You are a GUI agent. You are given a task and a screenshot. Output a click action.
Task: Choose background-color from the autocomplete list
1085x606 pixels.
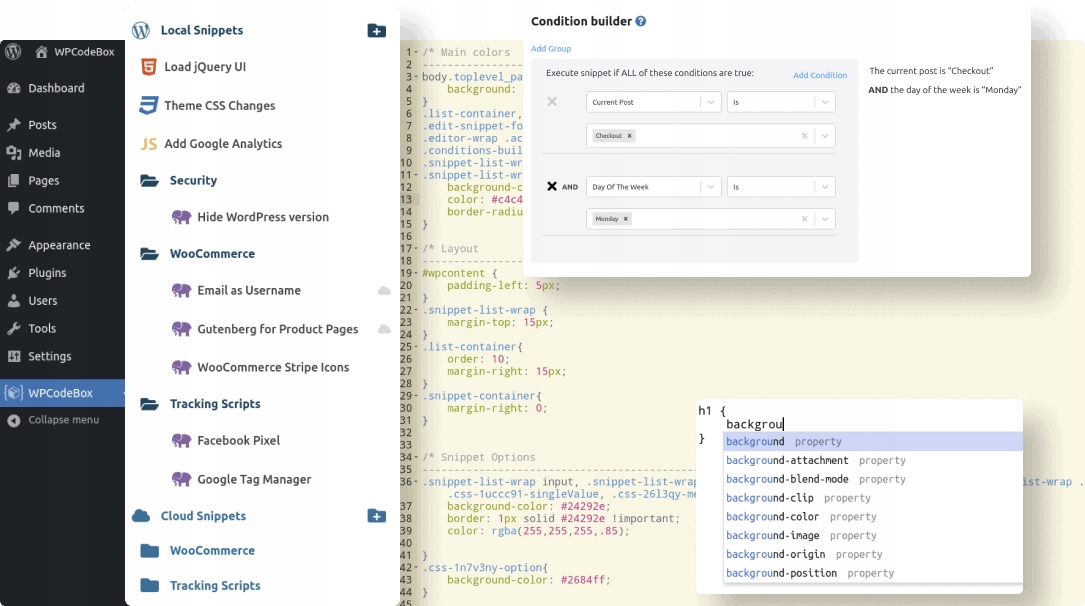(773, 517)
